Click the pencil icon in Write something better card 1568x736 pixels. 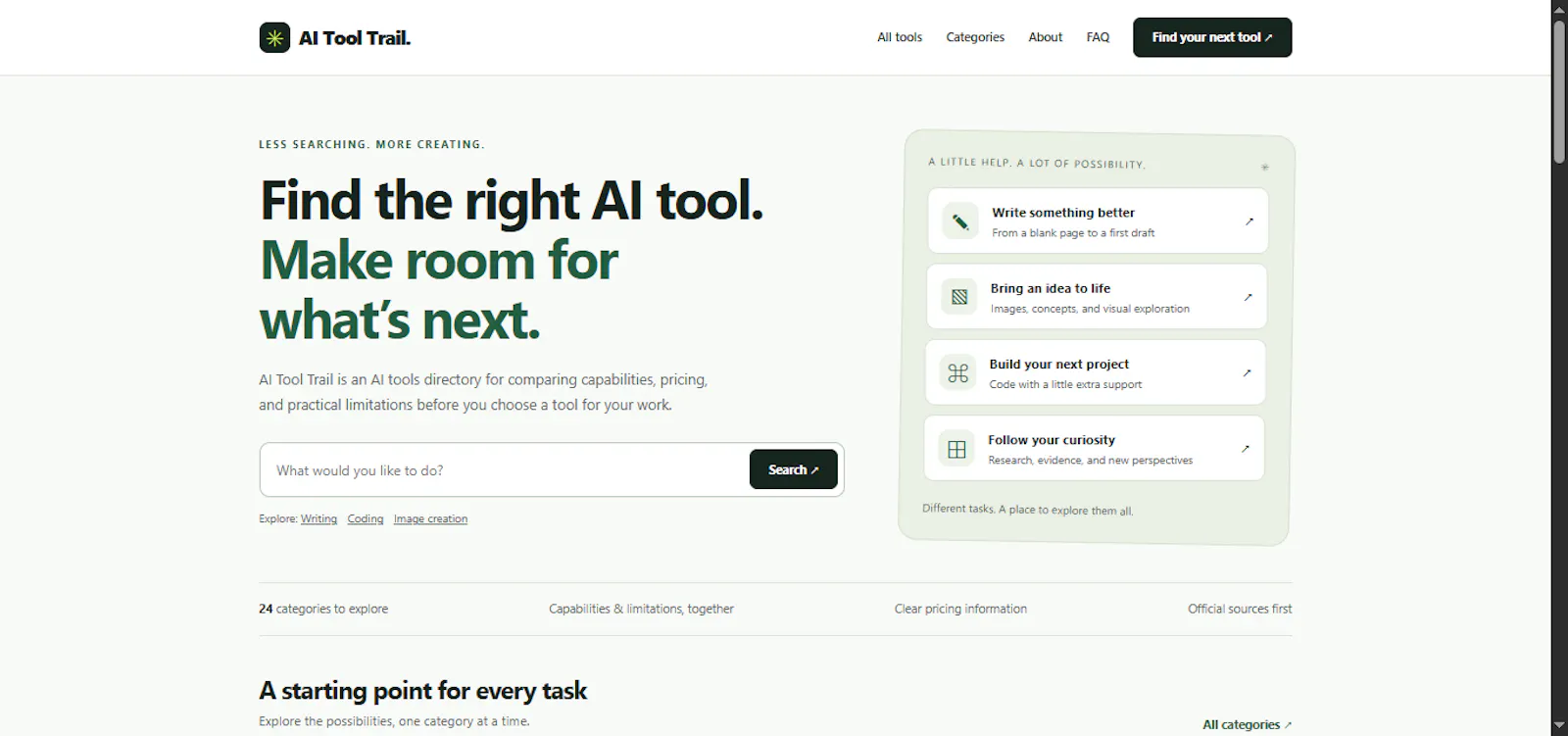click(x=960, y=221)
